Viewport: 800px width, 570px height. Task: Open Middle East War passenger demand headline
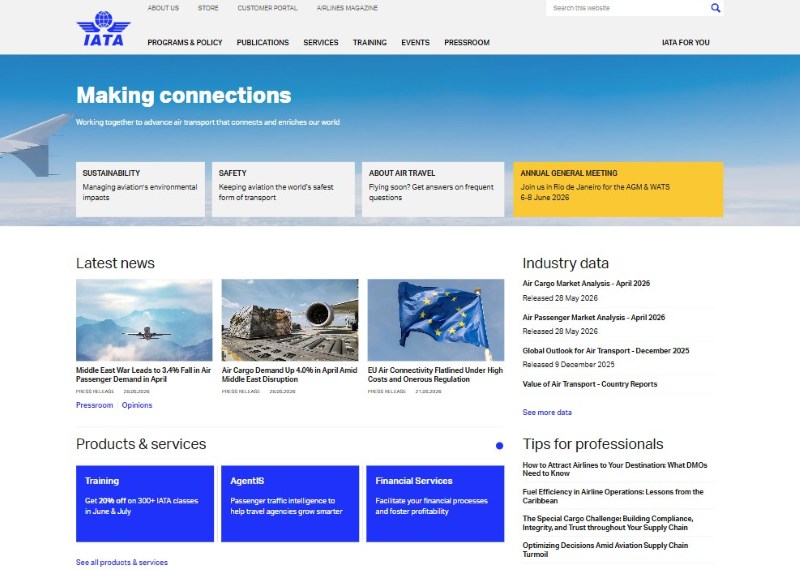pos(143,375)
